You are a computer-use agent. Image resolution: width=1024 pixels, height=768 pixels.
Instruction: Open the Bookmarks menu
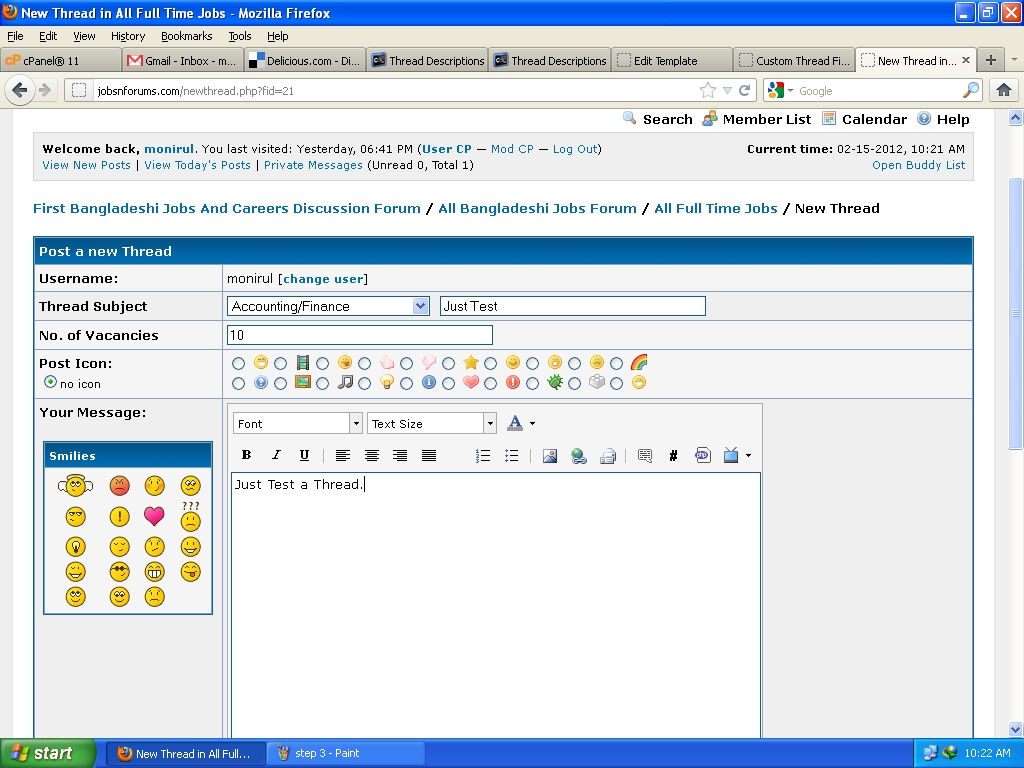186,36
